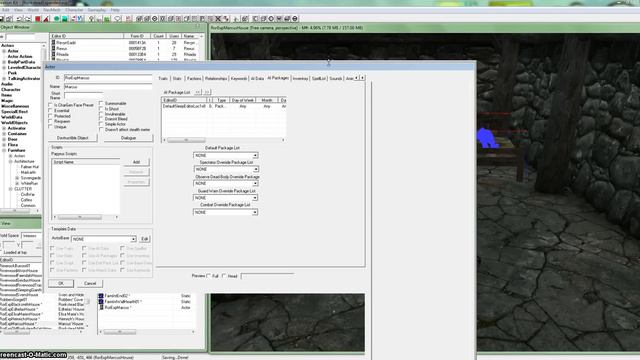Open the Factions tab
640x360 pixels.
point(194,78)
